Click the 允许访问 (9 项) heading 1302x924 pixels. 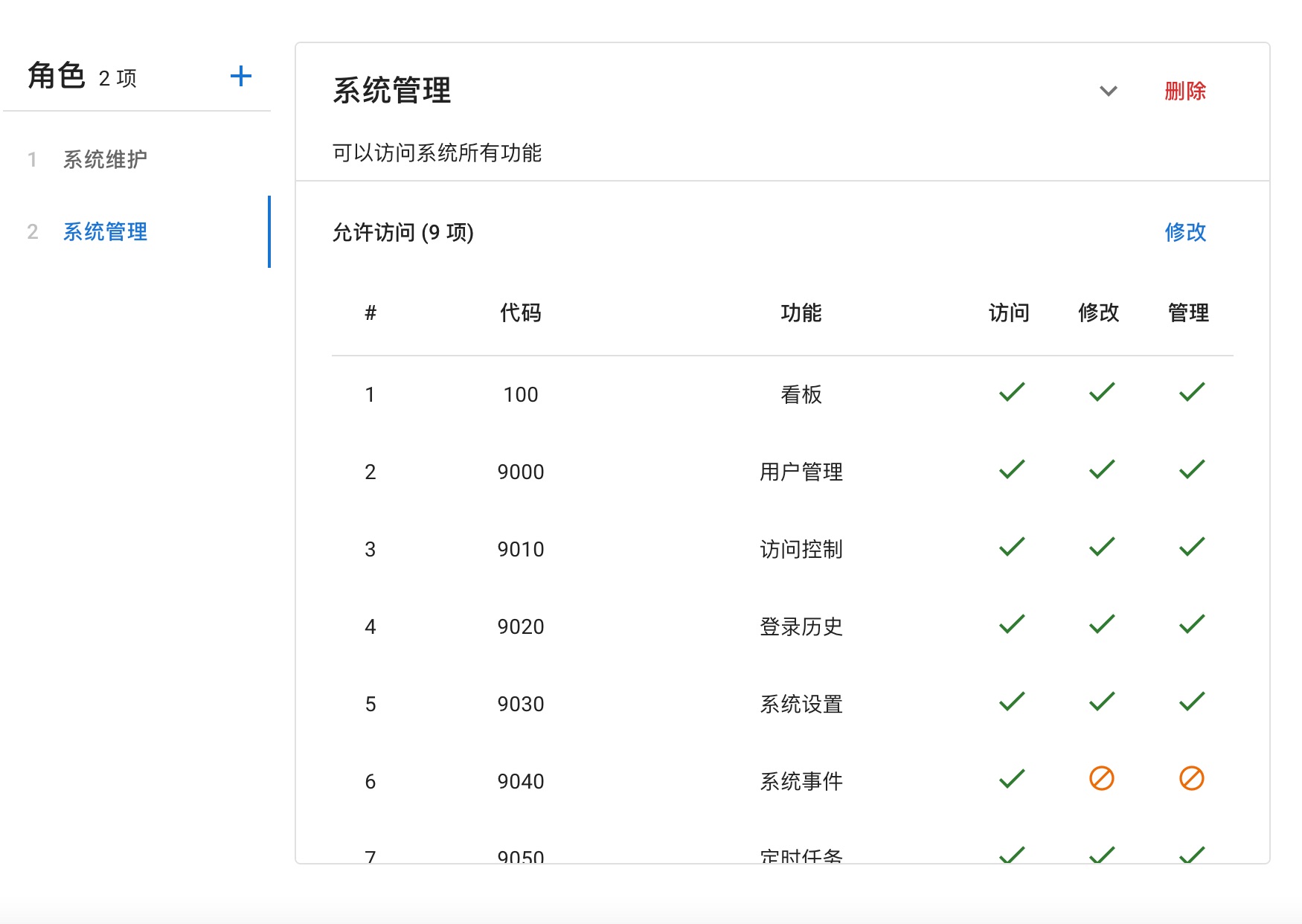click(x=403, y=232)
